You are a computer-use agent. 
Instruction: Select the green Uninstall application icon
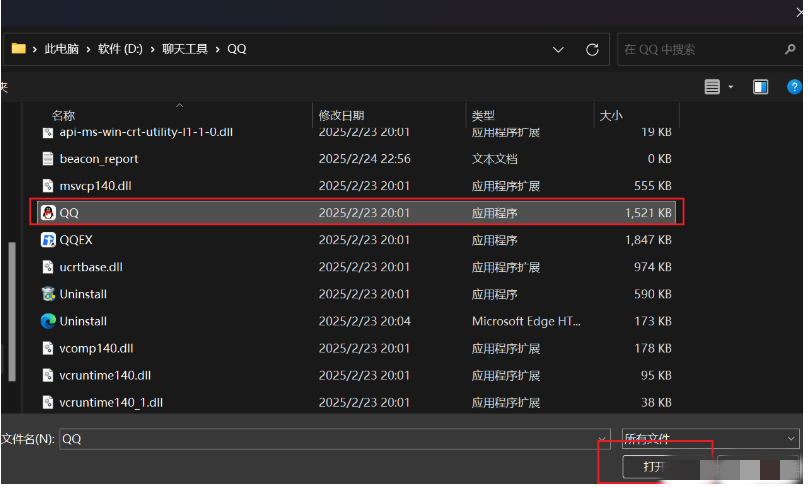coord(48,294)
